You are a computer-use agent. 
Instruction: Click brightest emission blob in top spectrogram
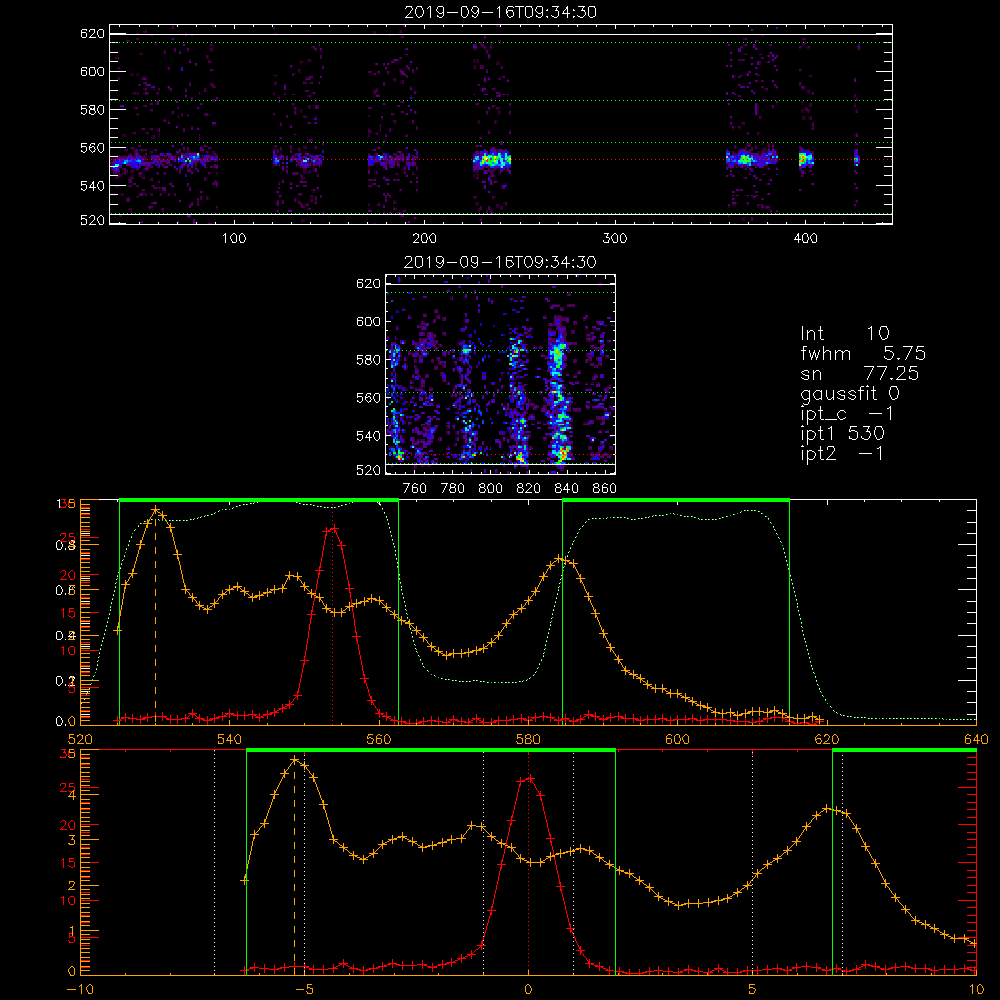coord(492,159)
